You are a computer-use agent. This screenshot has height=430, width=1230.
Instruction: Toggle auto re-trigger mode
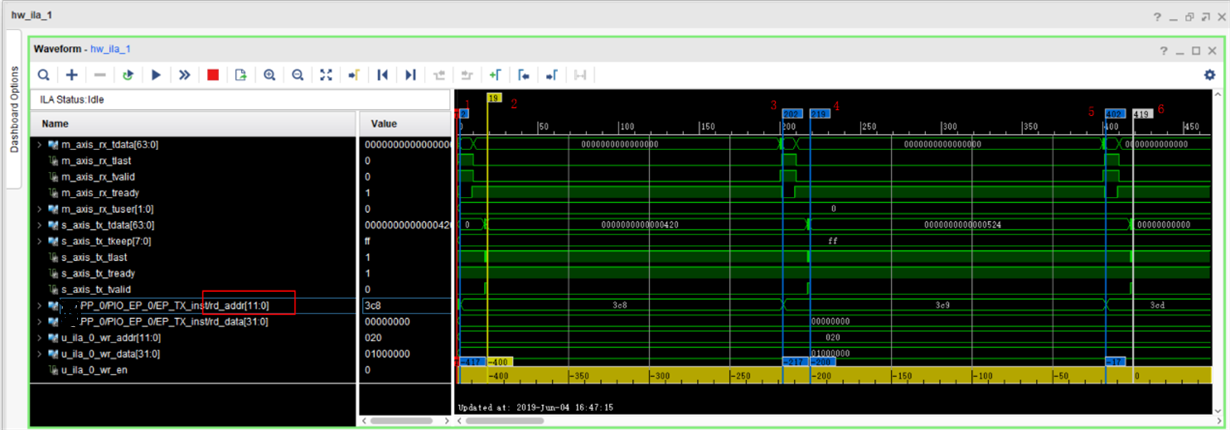coord(128,75)
